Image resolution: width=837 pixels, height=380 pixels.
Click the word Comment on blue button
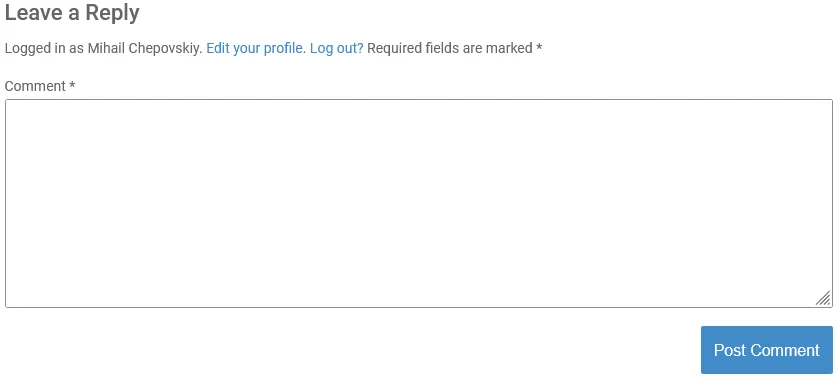(x=785, y=350)
